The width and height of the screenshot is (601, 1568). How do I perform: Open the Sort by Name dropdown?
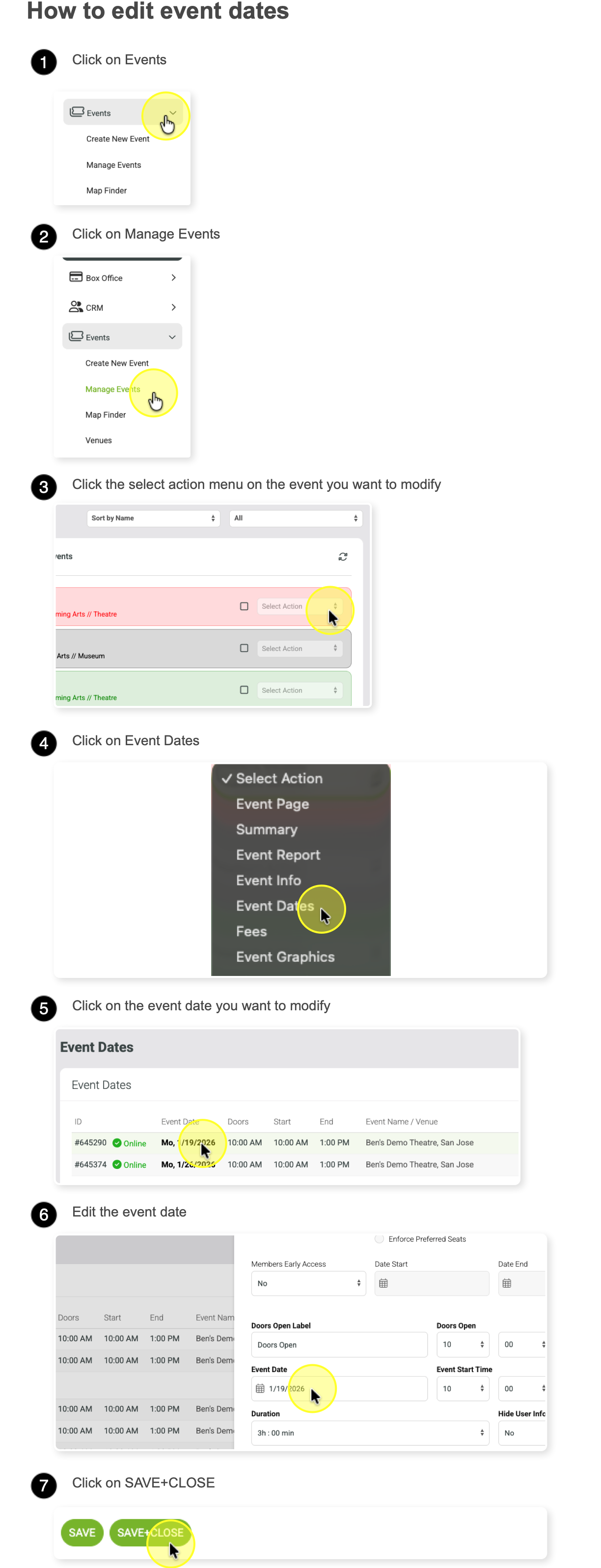153,518
